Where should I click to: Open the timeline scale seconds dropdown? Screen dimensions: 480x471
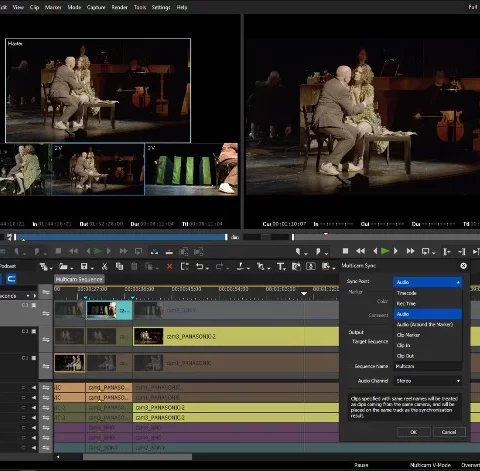(x=28, y=296)
